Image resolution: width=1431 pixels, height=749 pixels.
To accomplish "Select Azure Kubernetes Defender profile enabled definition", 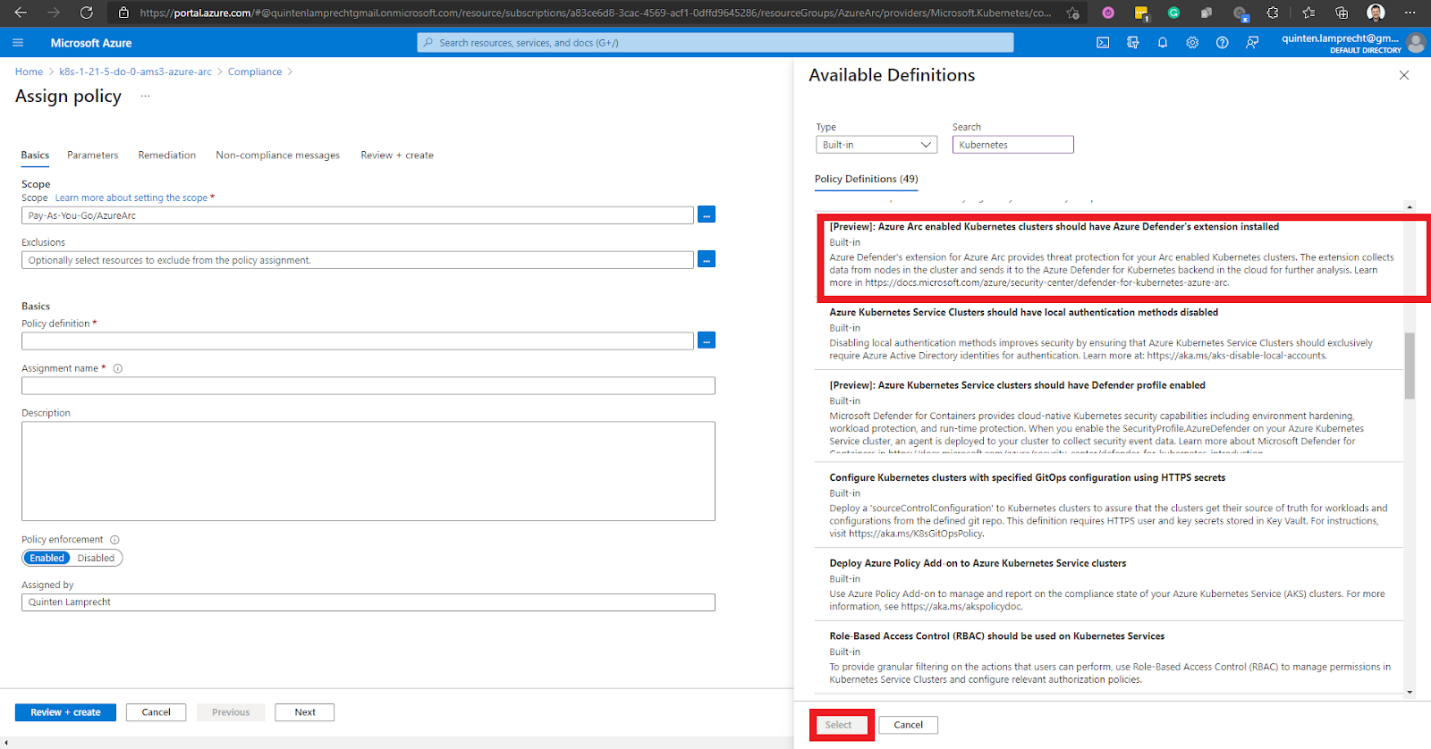I will click(x=1109, y=415).
